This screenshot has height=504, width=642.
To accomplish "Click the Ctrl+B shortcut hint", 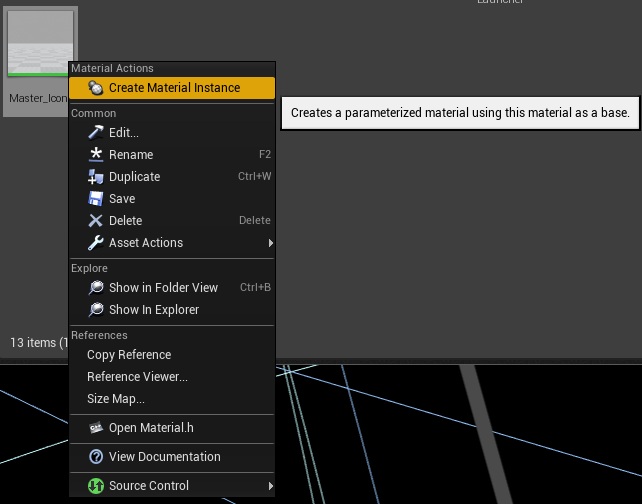I will click(x=255, y=287).
